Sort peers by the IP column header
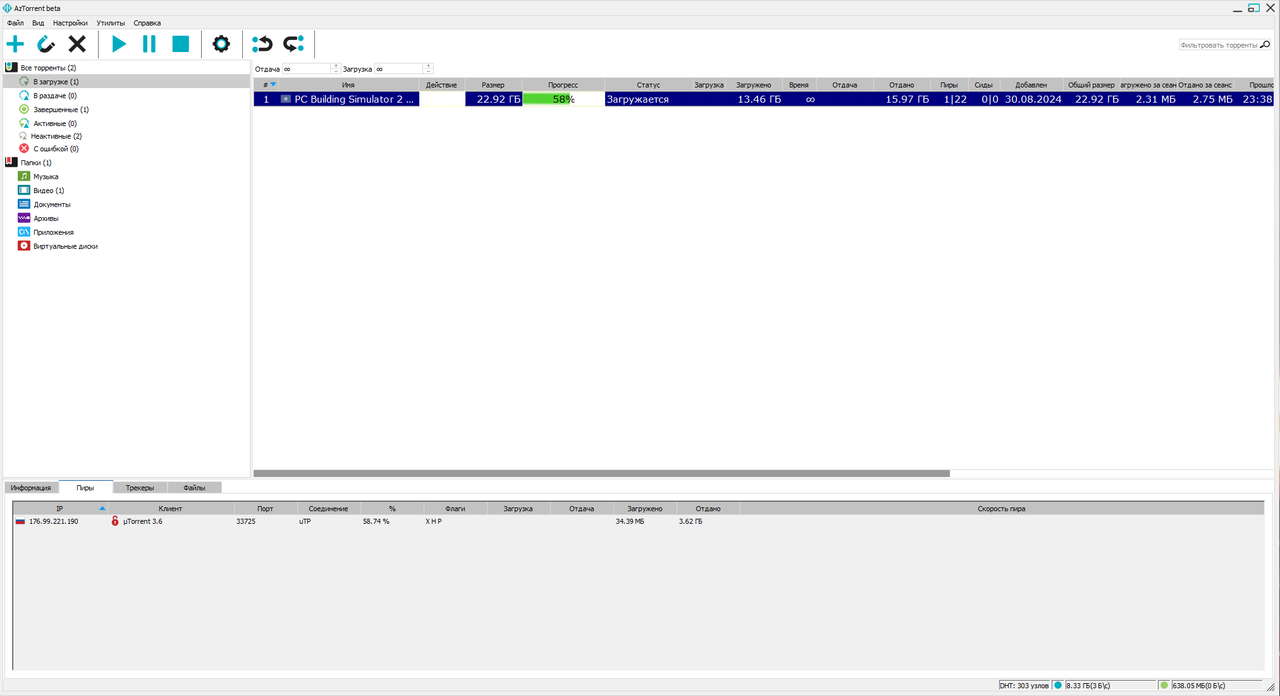The height and width of the screenshot is (696, 1280). [59, 509]
